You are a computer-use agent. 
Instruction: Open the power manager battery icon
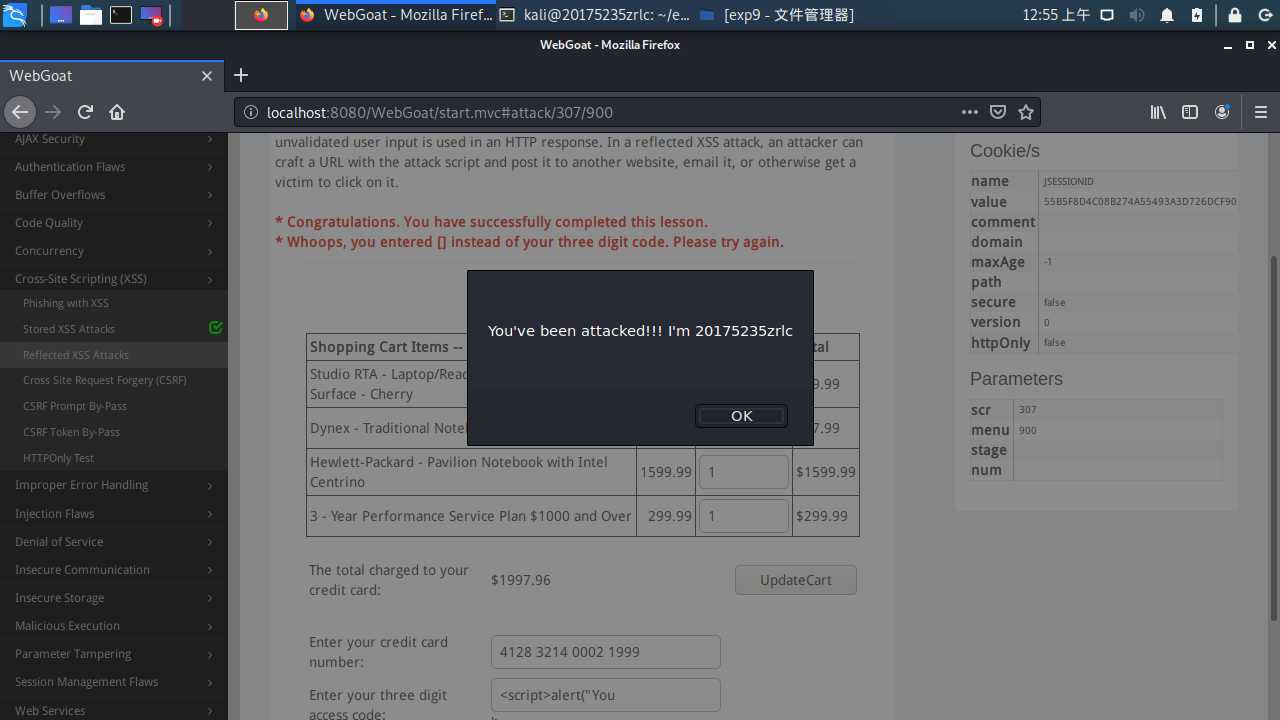click(1197, 15)
